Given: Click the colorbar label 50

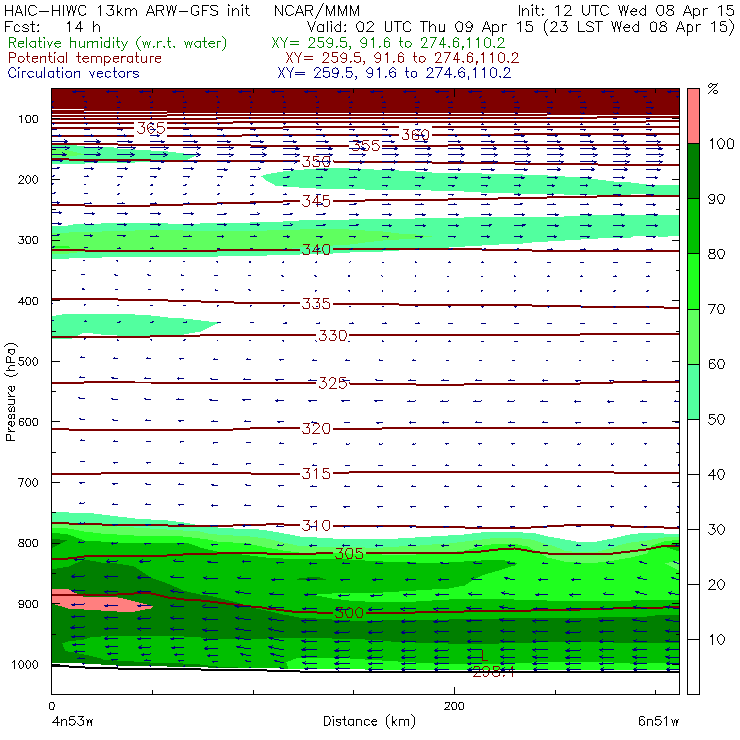Looking at the screenshot, I should point(716,420).
